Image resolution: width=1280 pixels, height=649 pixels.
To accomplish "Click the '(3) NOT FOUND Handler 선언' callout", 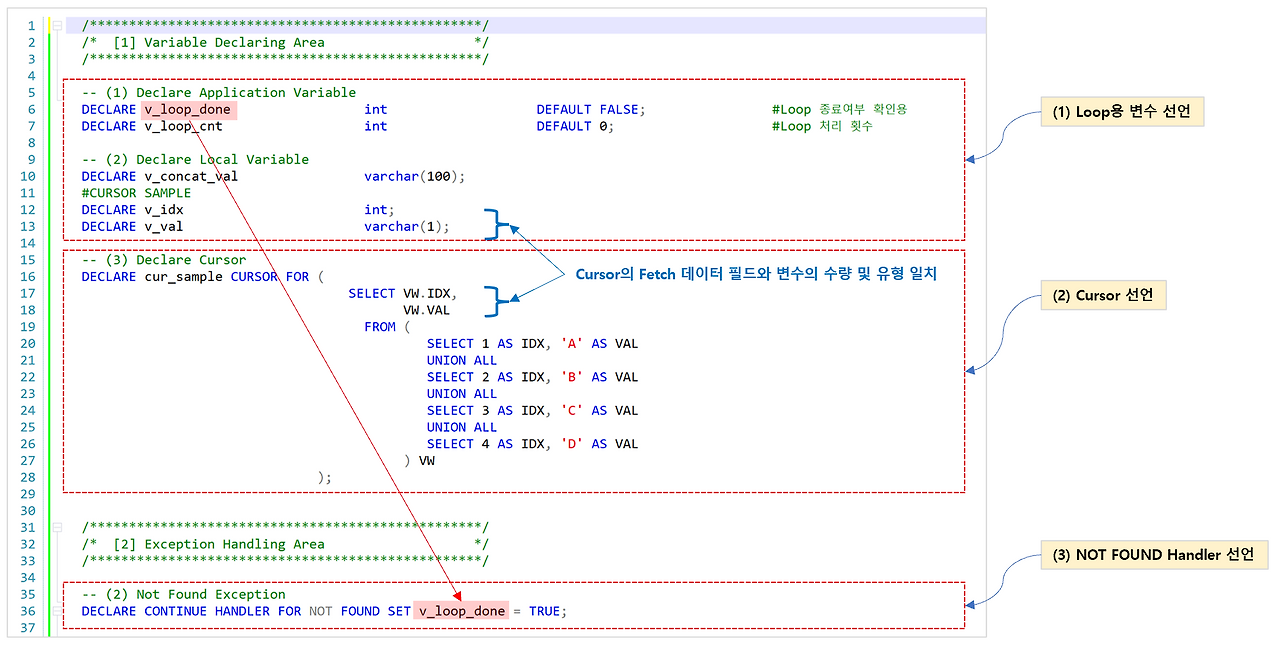I will pos(1154,554).
